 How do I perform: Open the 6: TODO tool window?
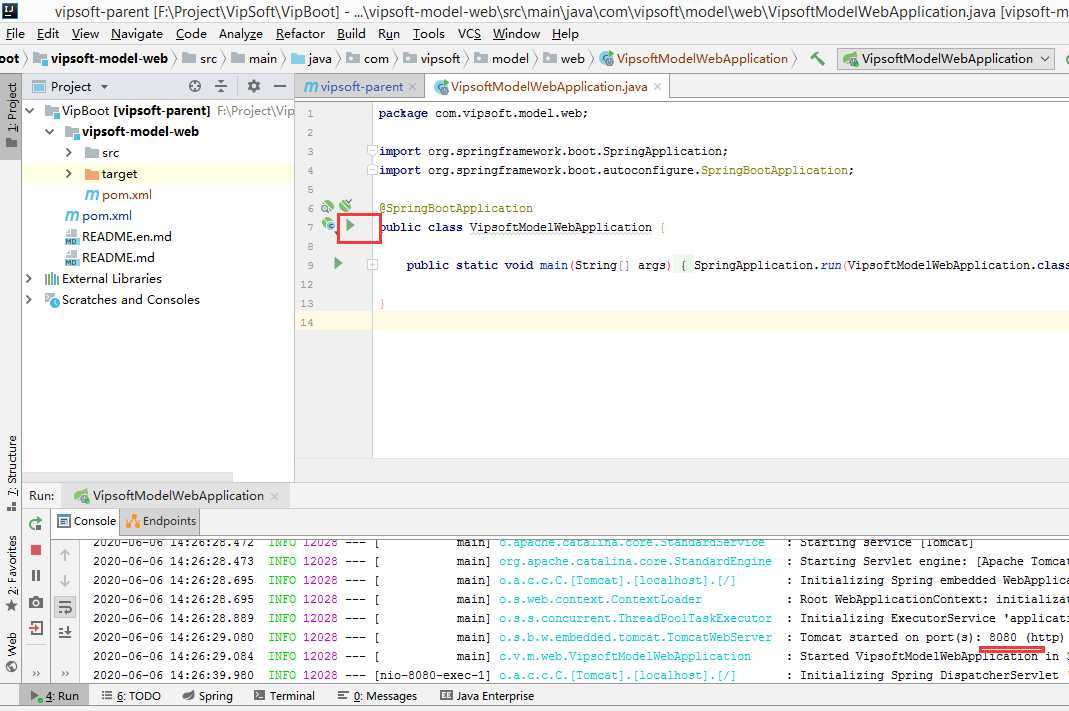[131, 696]
